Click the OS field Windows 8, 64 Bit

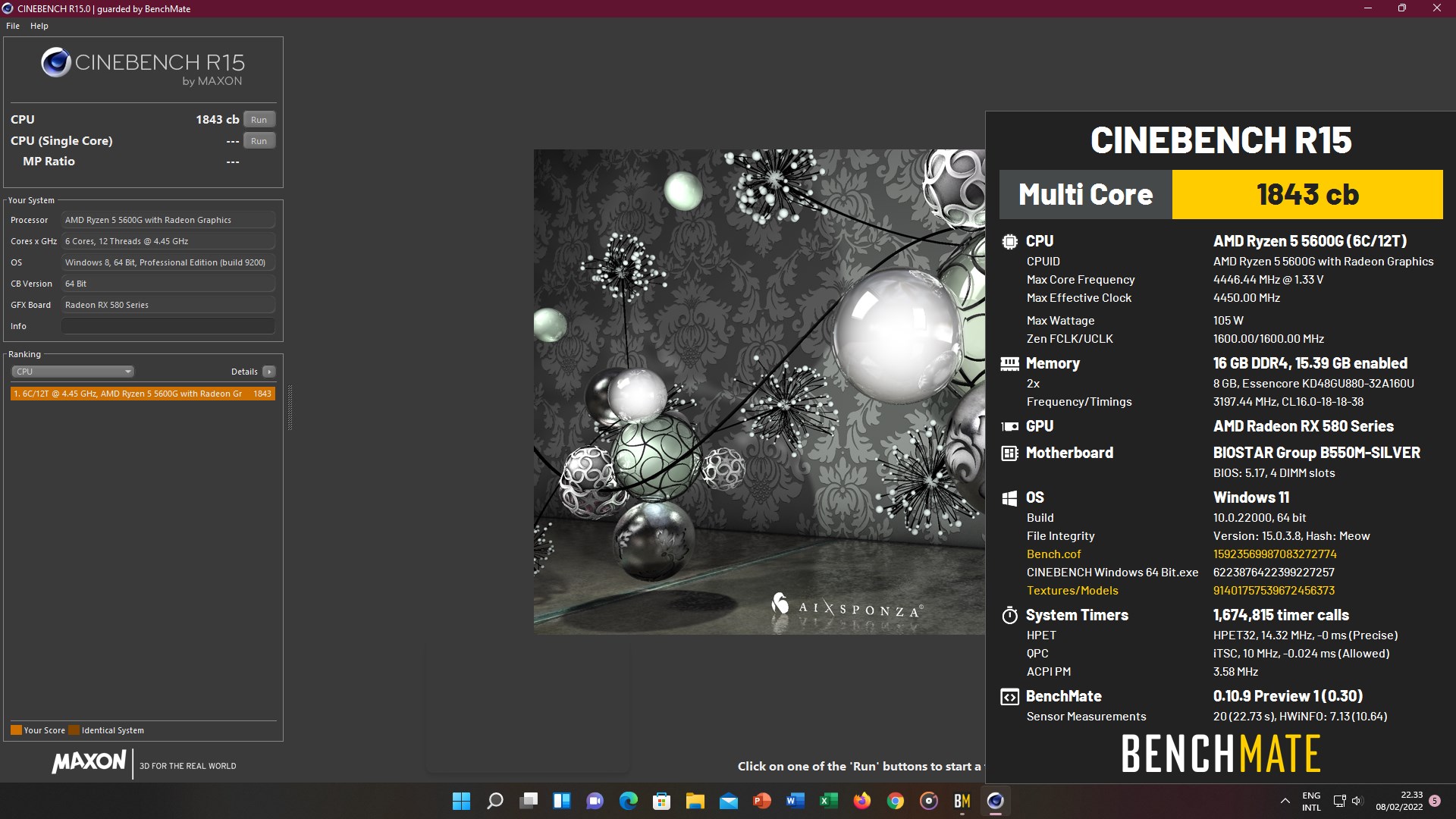click(x=168, y=262)
